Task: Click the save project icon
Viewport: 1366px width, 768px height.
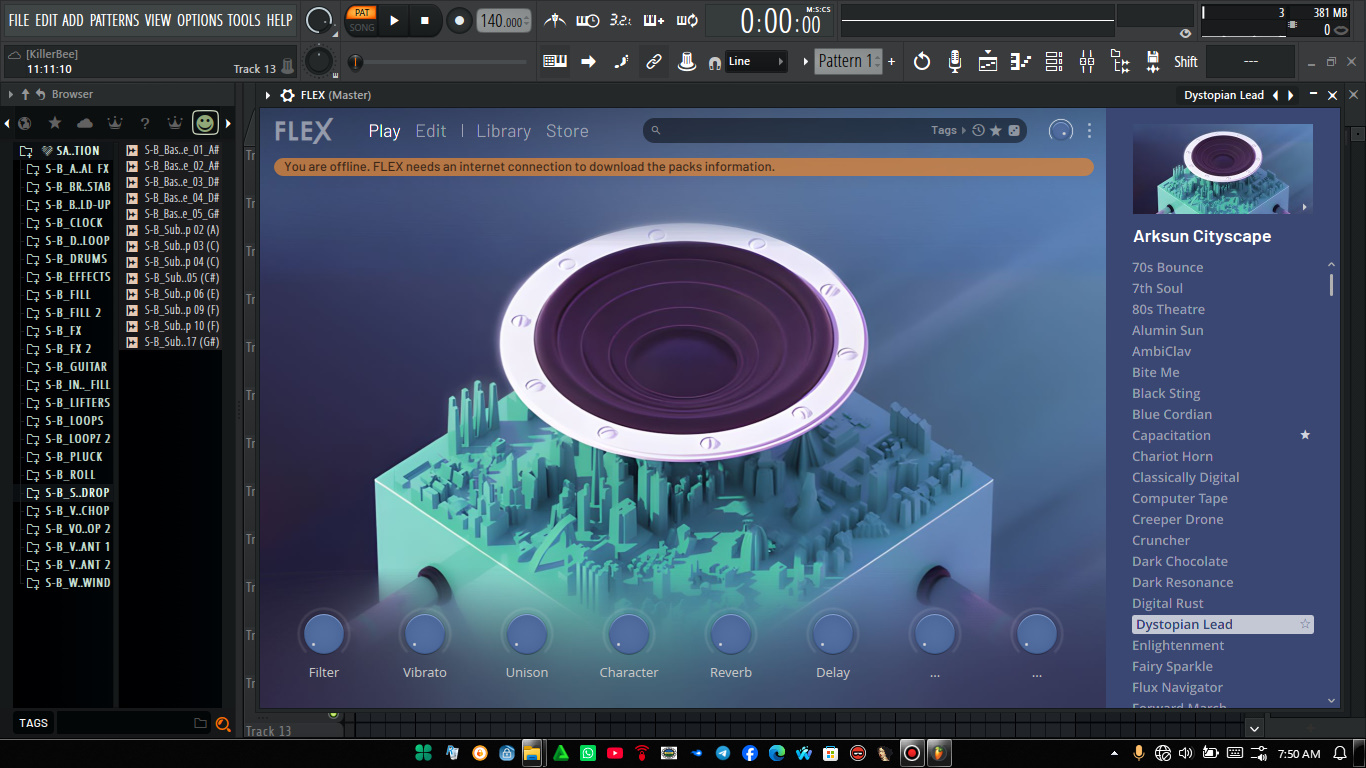Action: tap(1153, 61)
